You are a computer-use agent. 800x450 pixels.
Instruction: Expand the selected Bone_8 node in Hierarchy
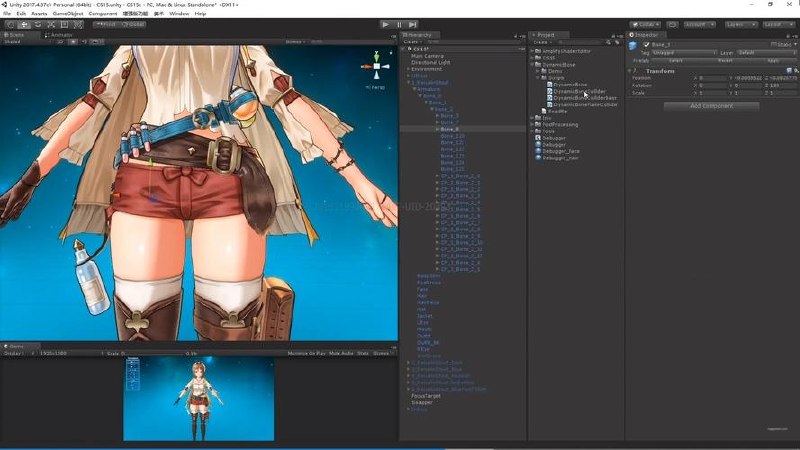(437, 130)
